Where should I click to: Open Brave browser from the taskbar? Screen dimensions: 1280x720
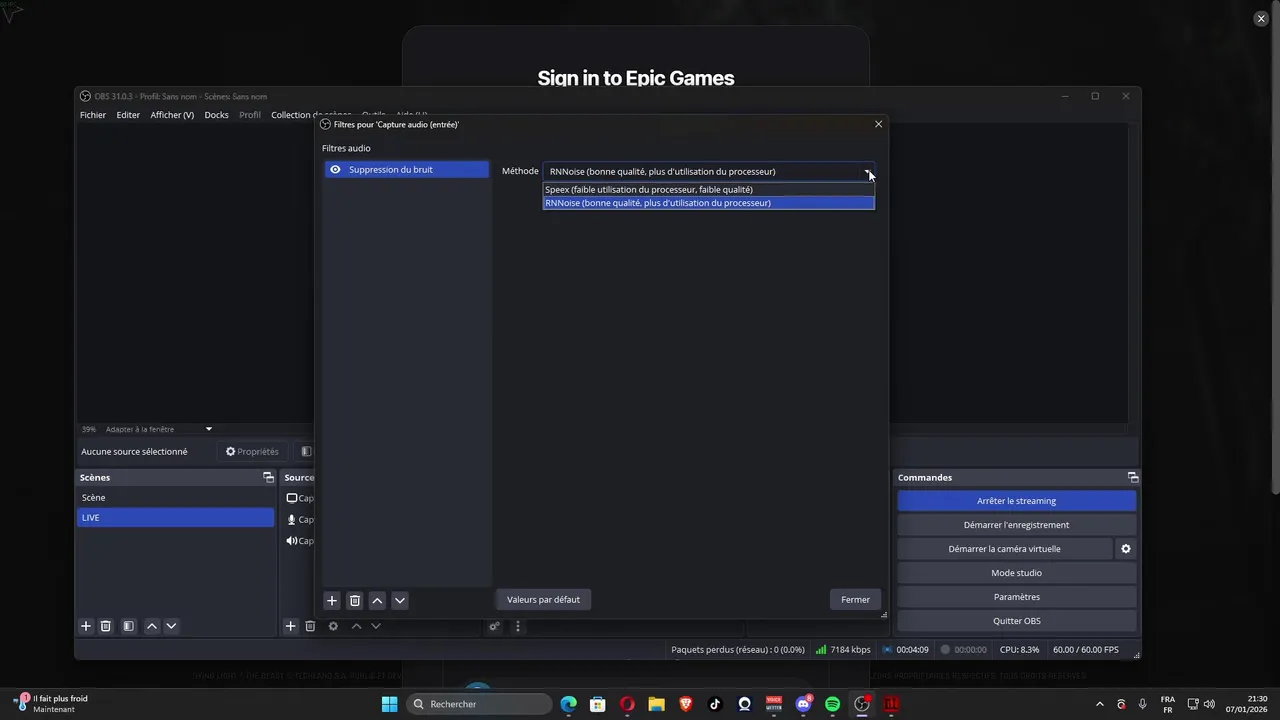(x=686, y=704)
